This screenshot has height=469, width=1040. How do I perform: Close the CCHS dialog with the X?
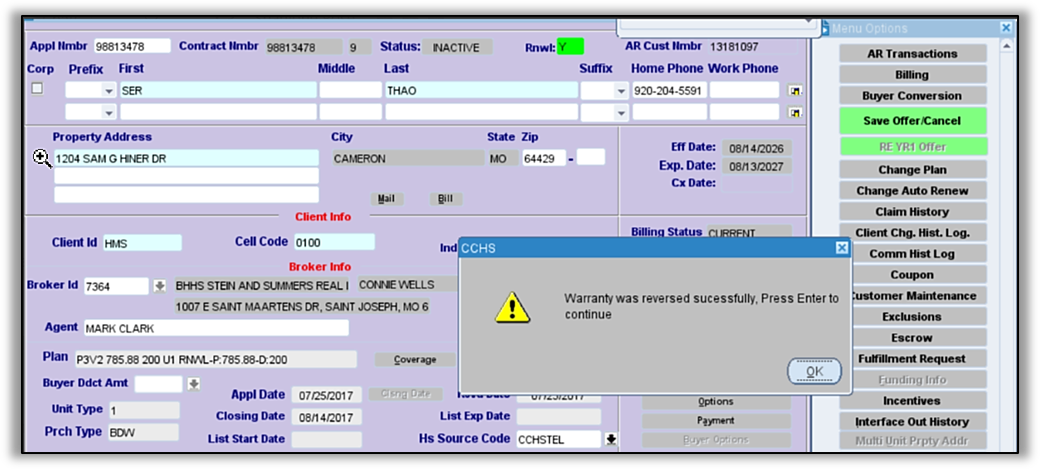(842, 248)
